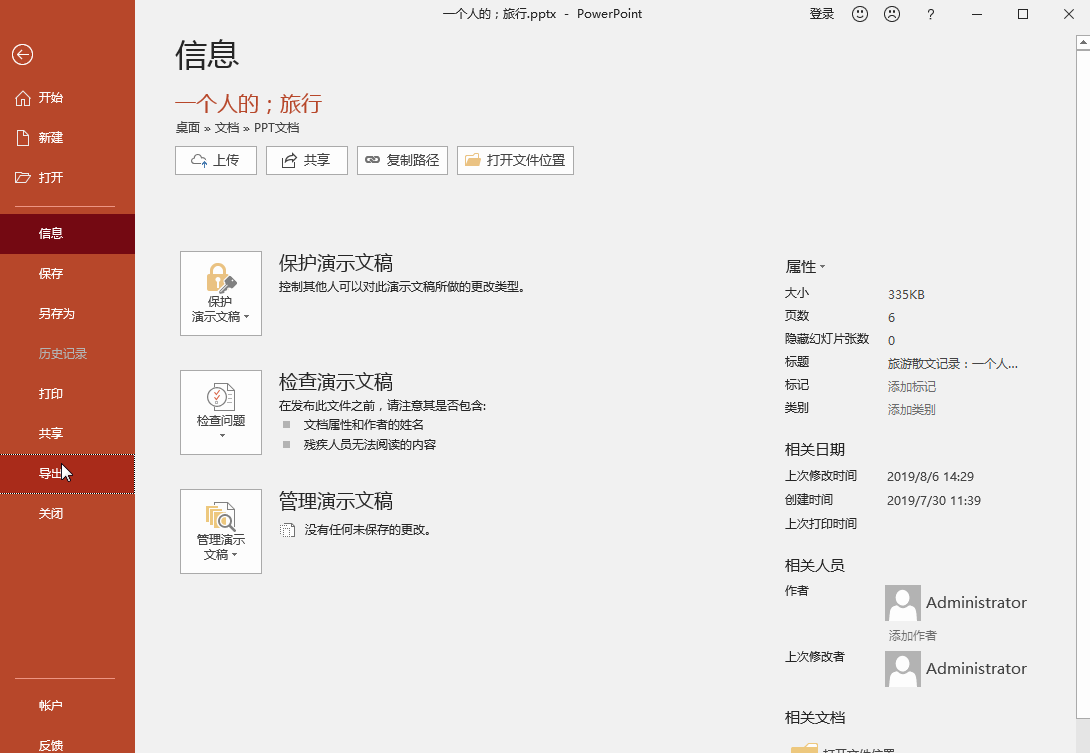The width and height of the screenshot is (1090, 753).
Task: Click the 共享 share button in header
Action: pyautogui.click(x=306, y=160)
